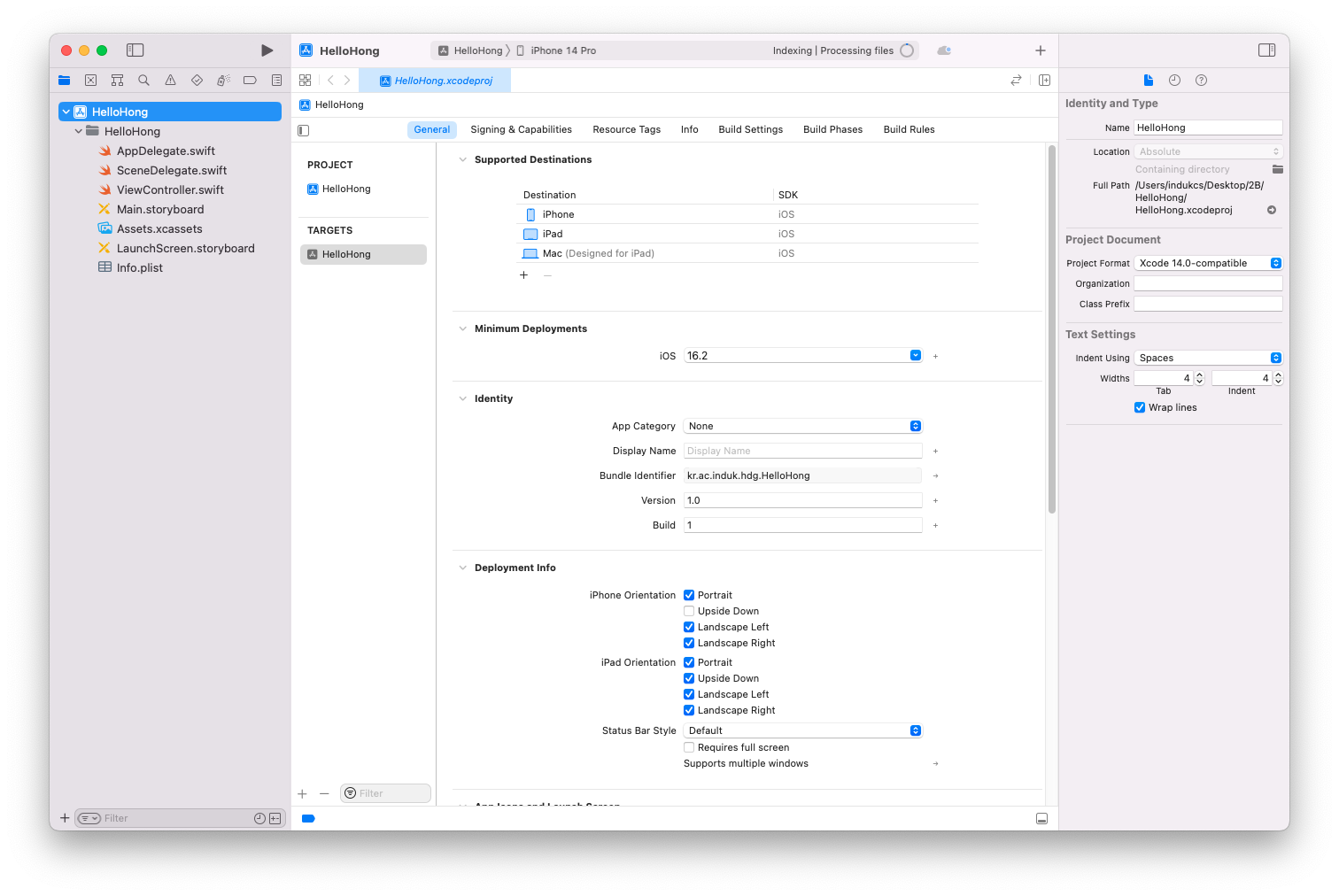Collapse the Supported Destinations section

pos(462,159)
